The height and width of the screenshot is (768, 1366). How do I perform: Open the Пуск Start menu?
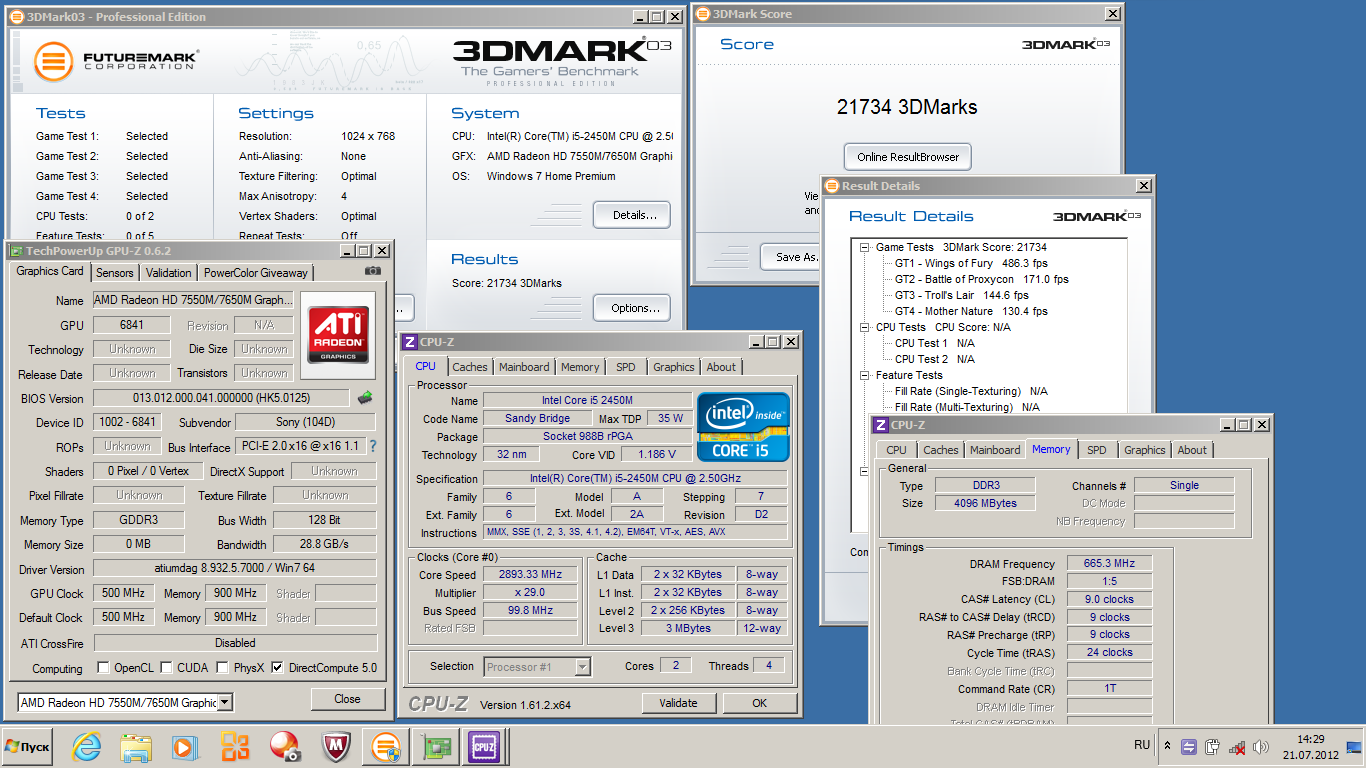pyautogui.click(x=27, y=746)
